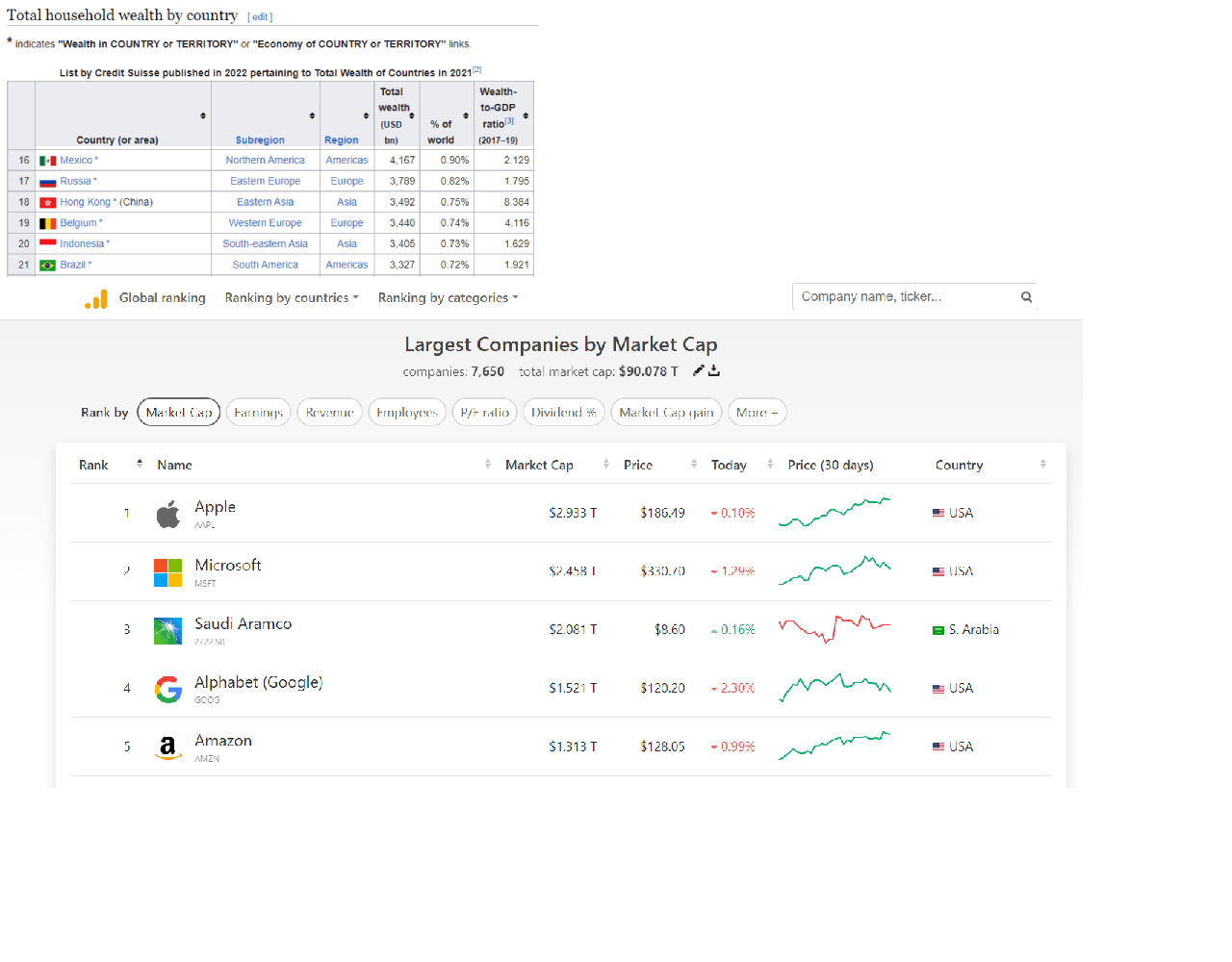Sort companies by Market Cap column arrows
The width and height of the screenshot is (1232, 962).
click(x=606, y=464)
